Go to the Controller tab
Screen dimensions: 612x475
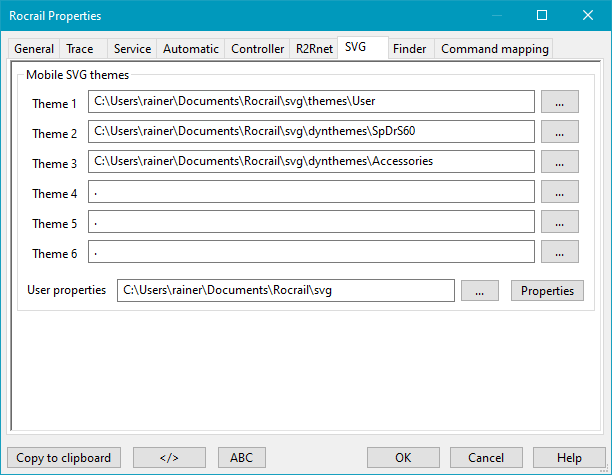pos(257,49)
